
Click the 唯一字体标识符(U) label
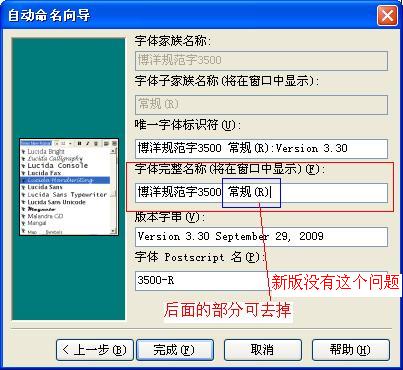[188, 125]
